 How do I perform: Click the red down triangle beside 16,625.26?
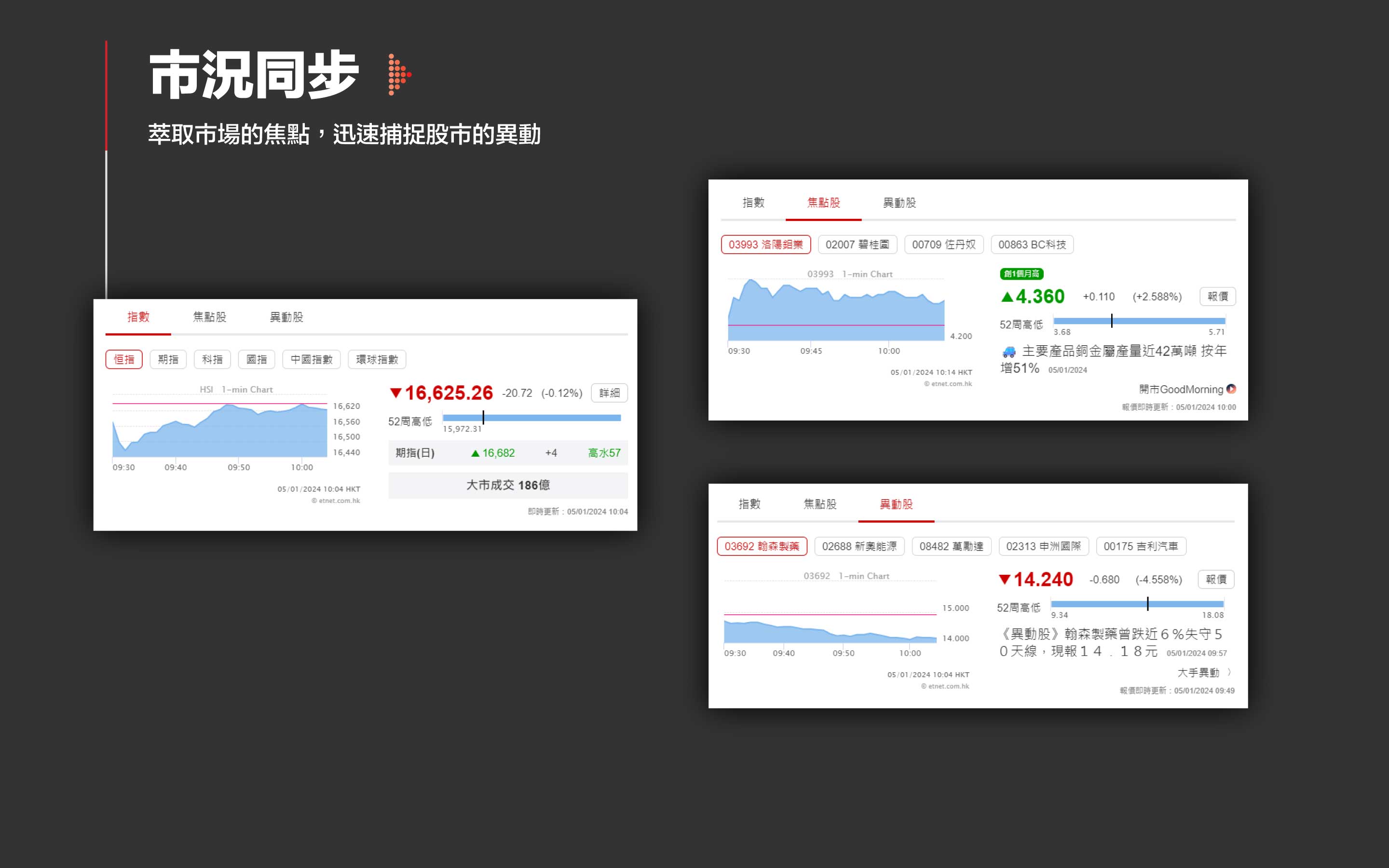pyautogui.click(x=395, y=393)
